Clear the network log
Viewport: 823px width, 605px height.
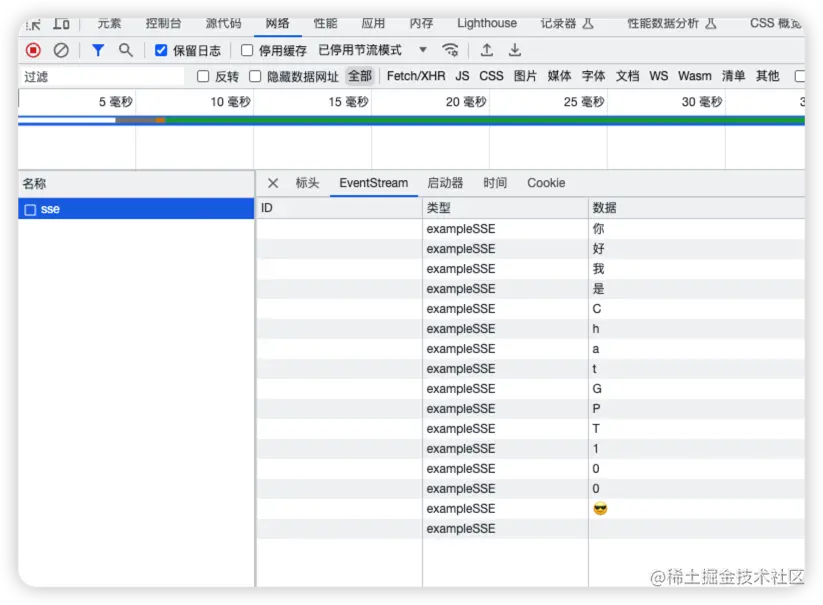61,50
